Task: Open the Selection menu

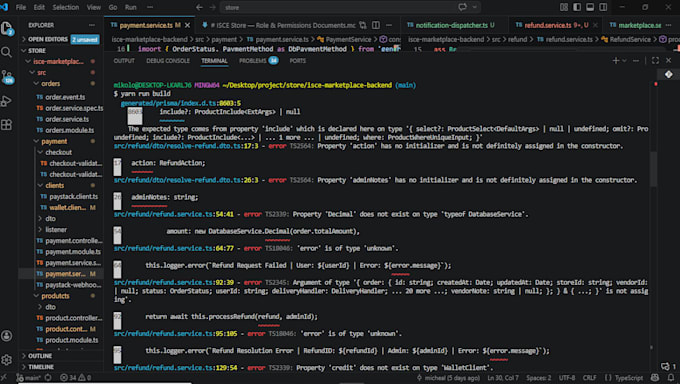Action: (65, 7)
